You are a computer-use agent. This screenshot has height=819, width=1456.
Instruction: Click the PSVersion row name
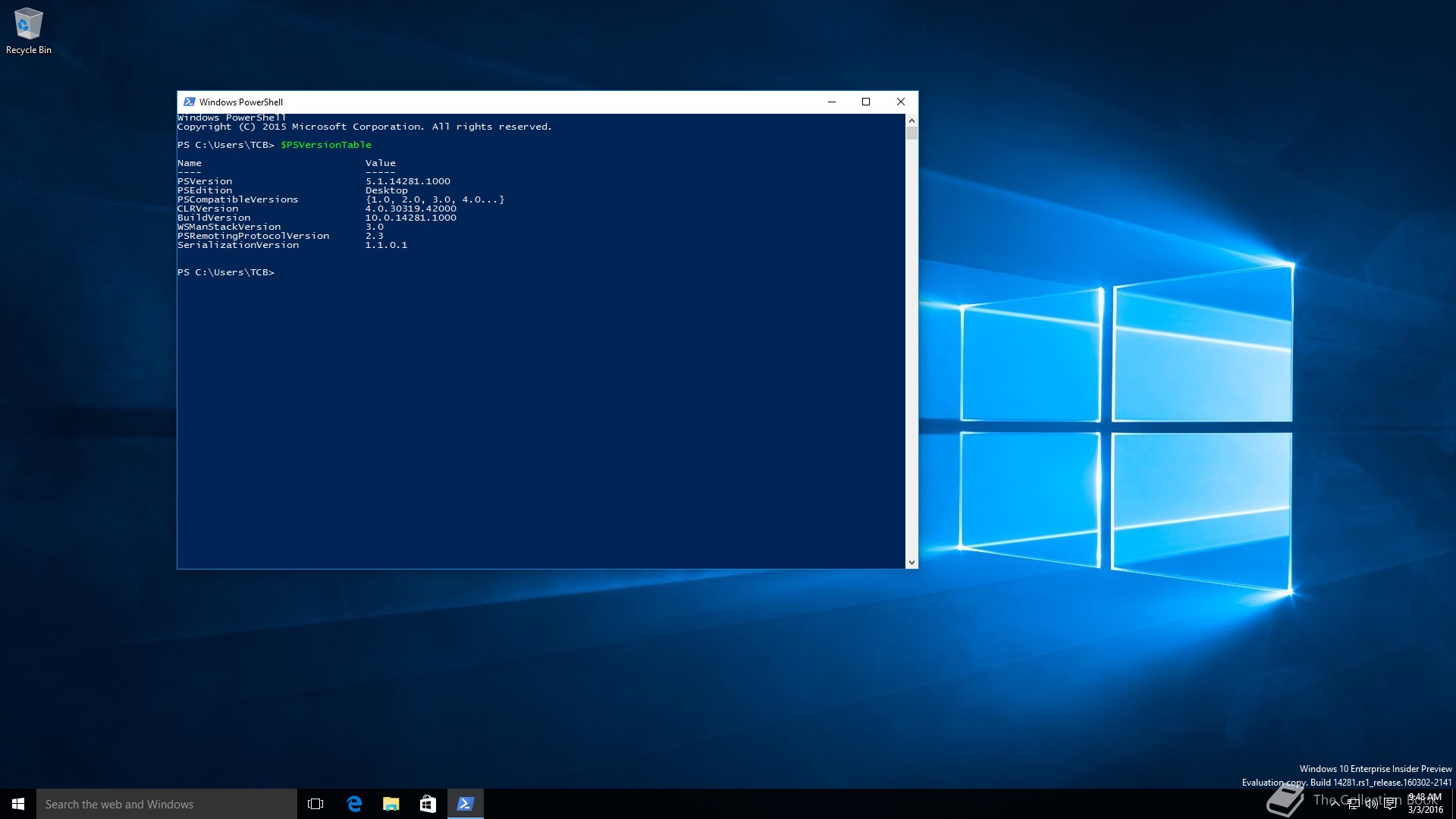click(205, 181)
